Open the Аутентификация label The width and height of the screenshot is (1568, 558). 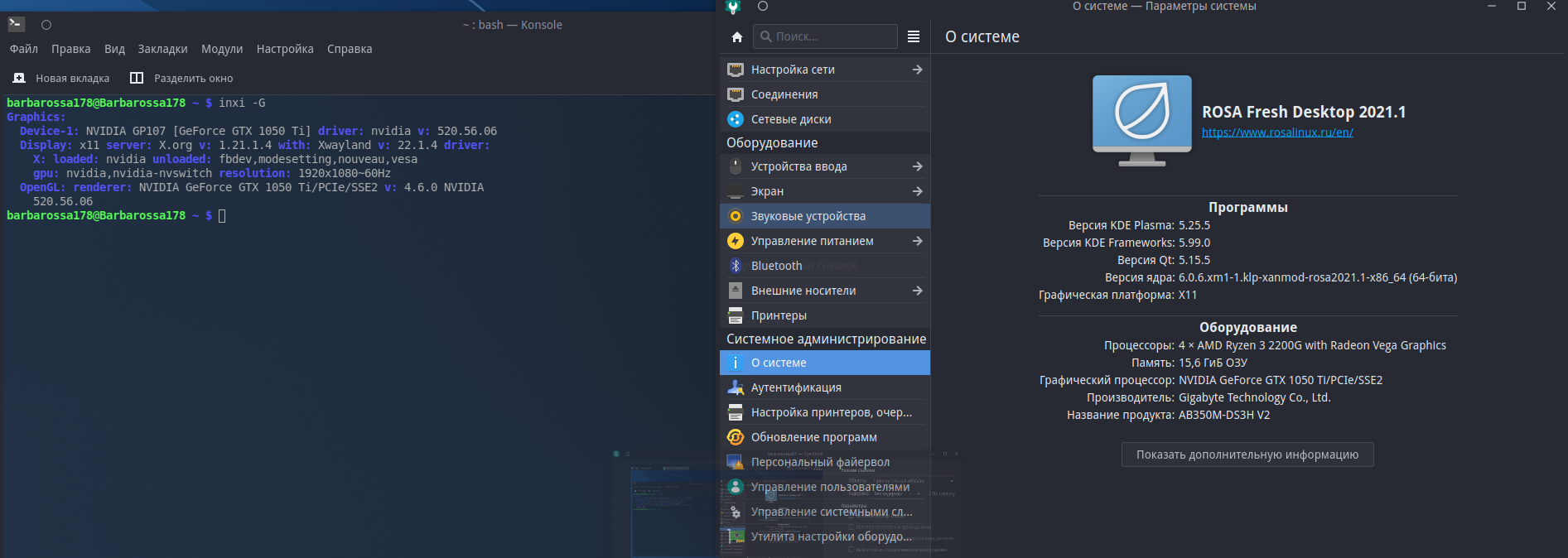[x=796, y=387]
